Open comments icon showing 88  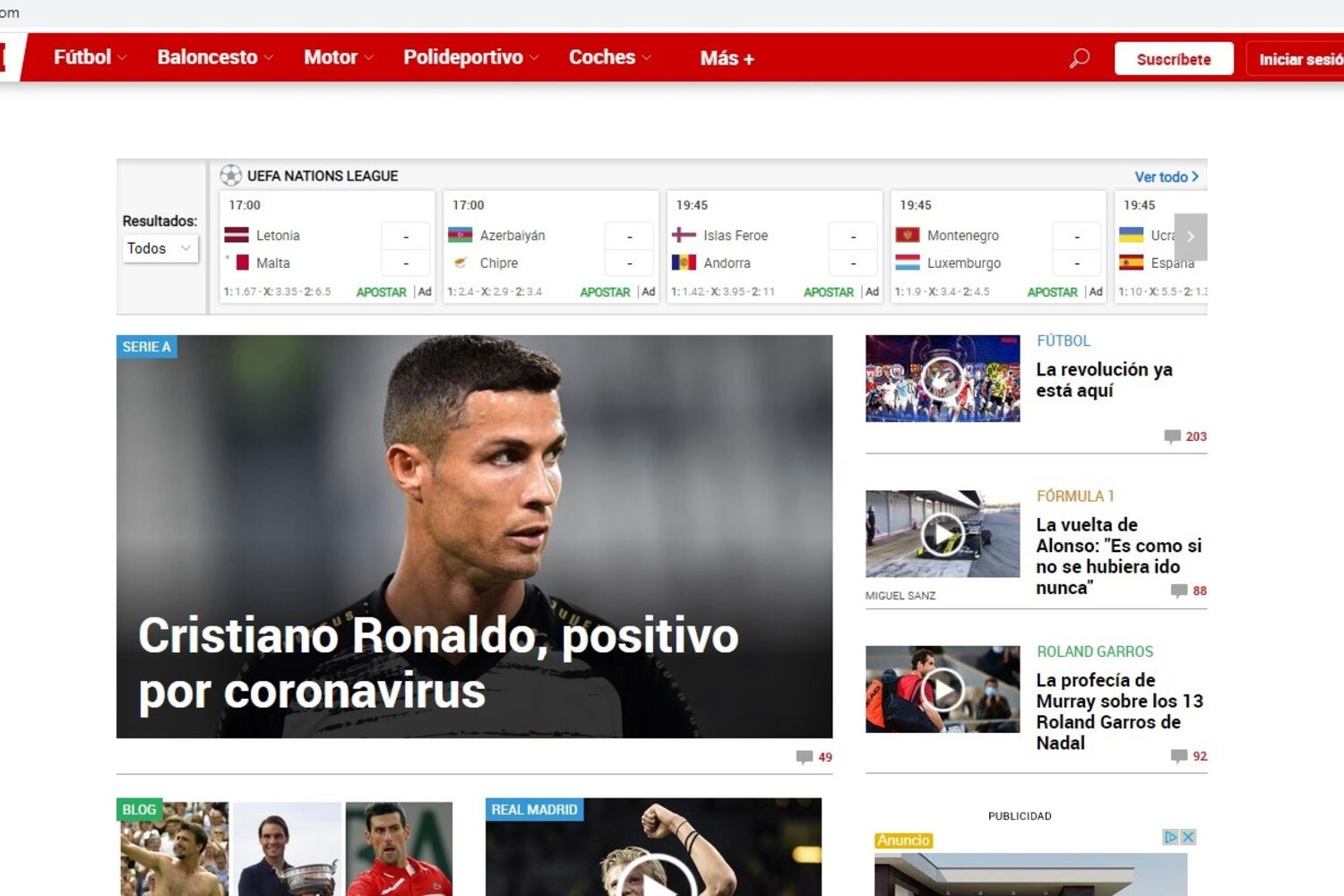[x=1179, y=590]
